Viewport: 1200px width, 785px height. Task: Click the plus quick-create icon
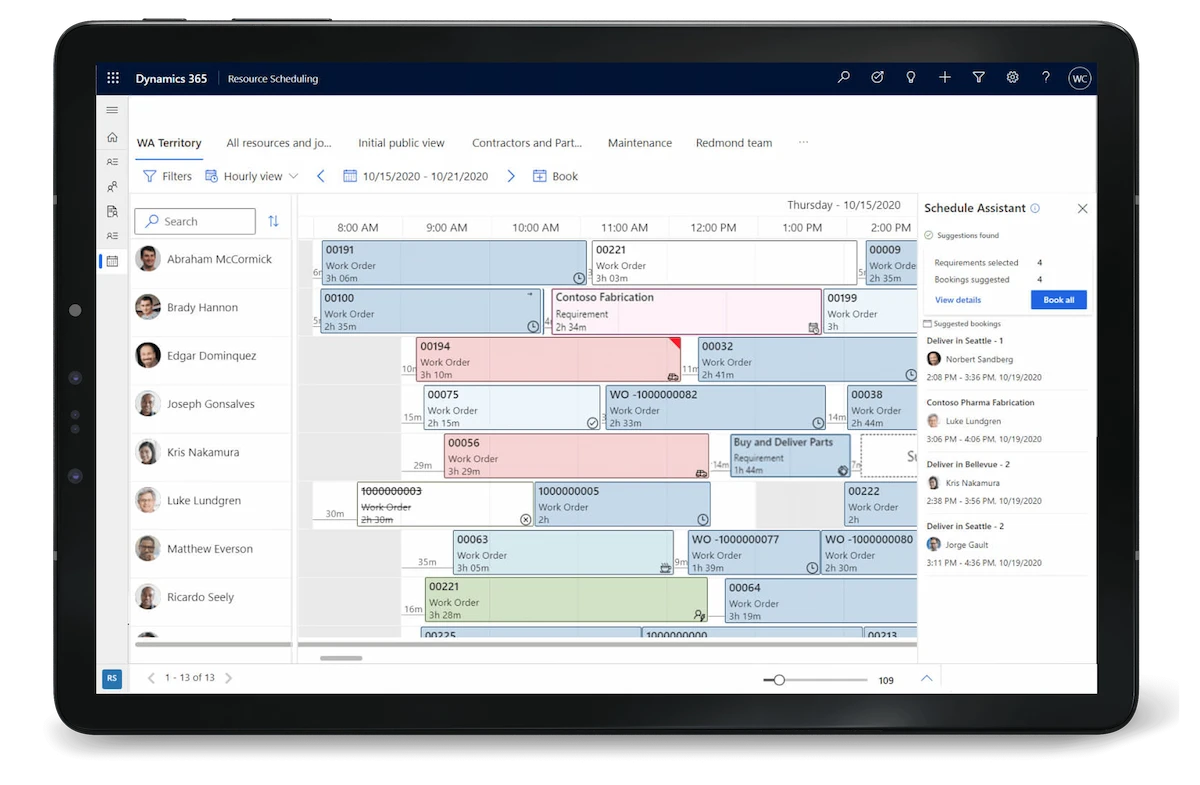pyautogui.click(x=945, y=77)
